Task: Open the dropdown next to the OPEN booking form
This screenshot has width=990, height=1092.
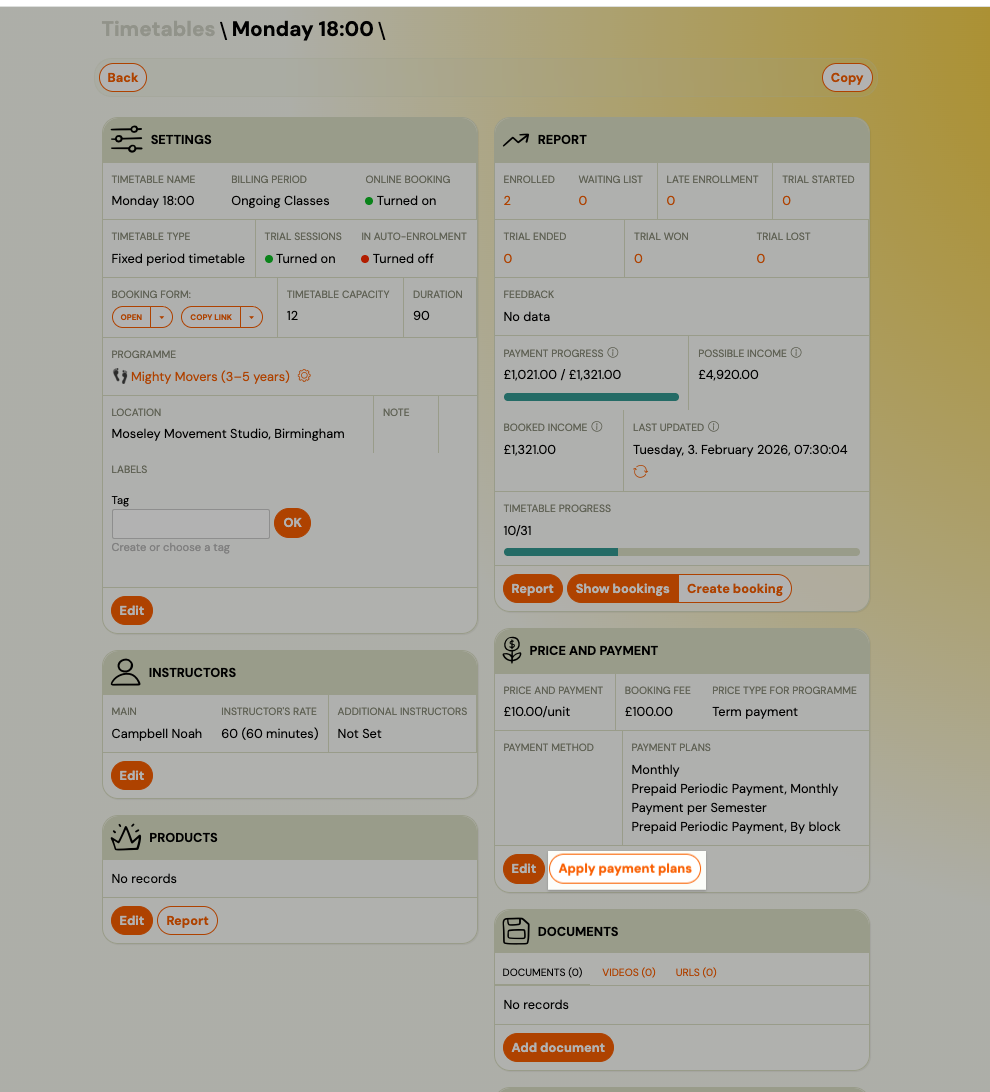Action: (x=163, y=316)
